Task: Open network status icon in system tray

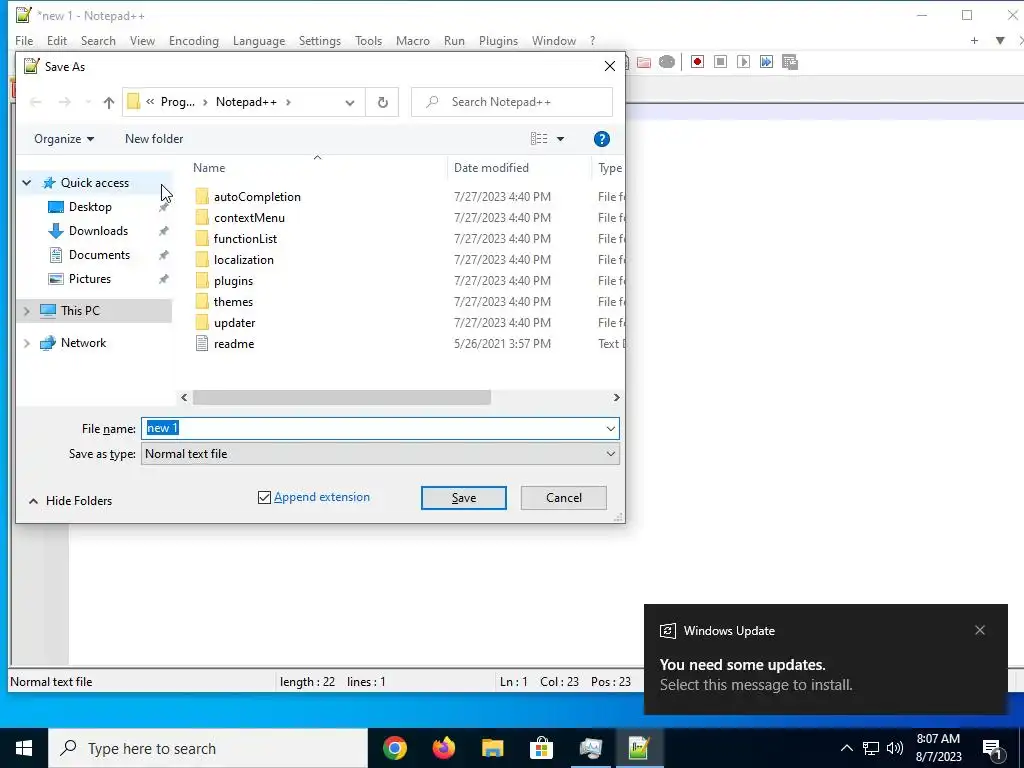Action: point(871,748)
